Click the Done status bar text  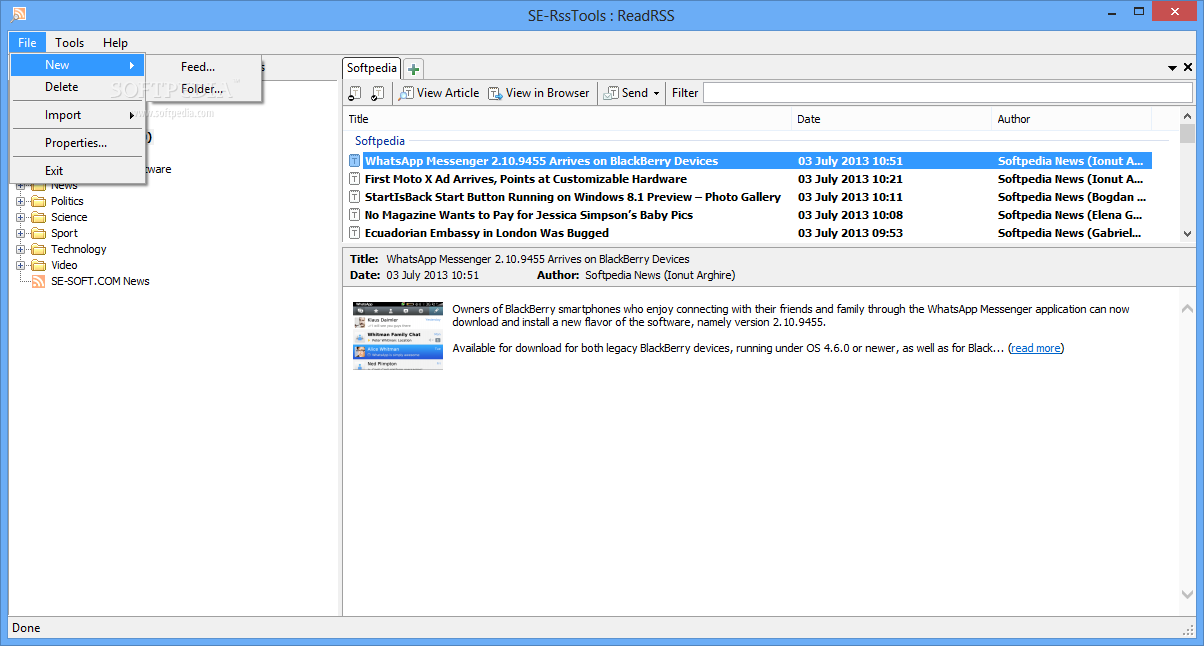[26, 628]
